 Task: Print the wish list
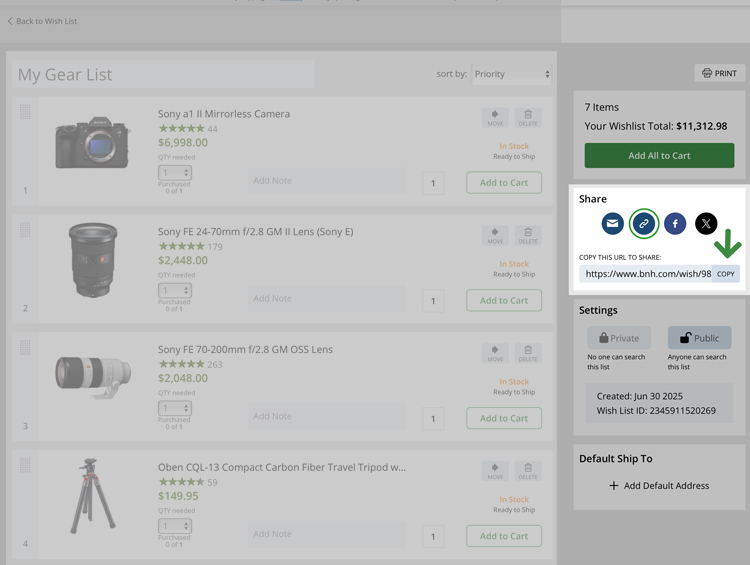(719, 73)
